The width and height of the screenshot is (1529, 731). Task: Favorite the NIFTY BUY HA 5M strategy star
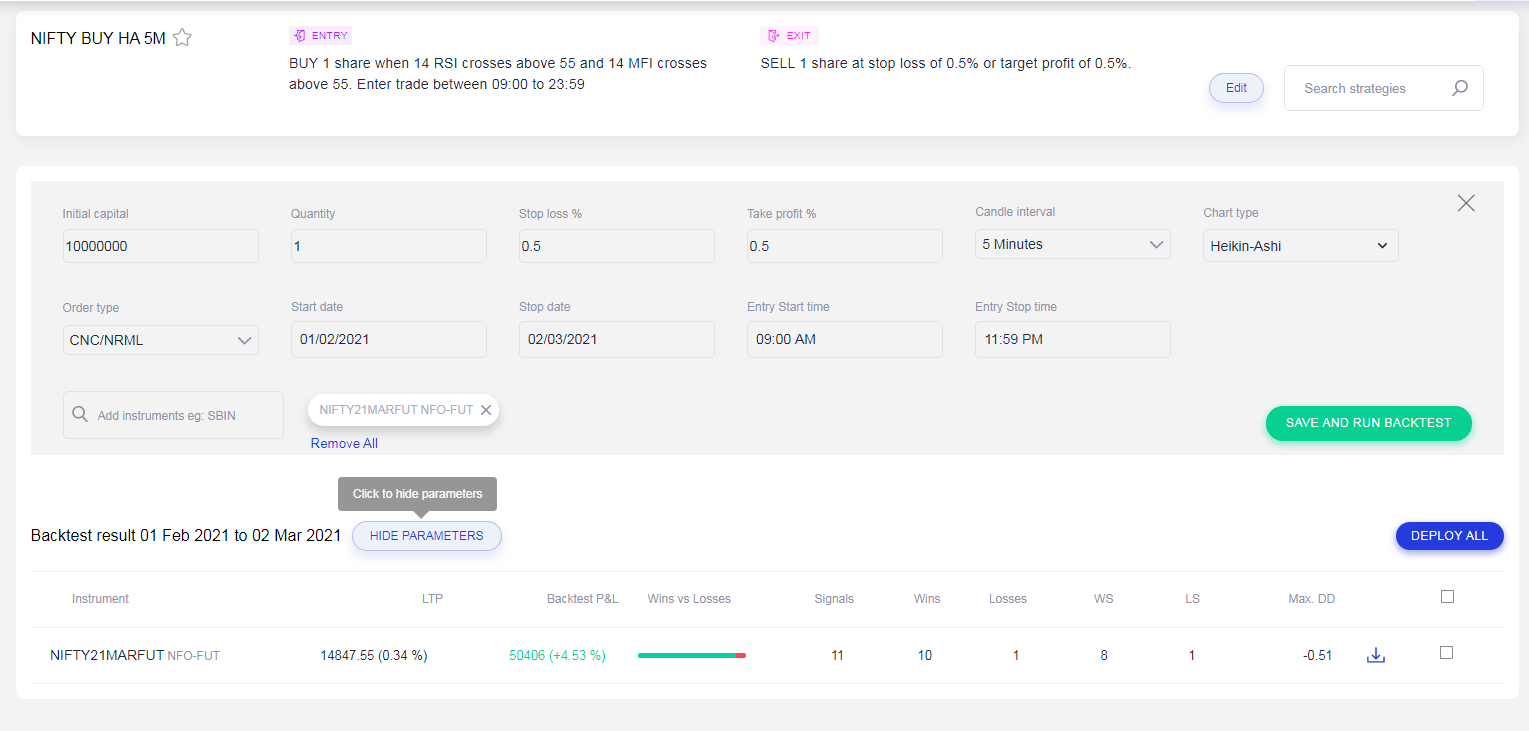[x=182, y=38]
